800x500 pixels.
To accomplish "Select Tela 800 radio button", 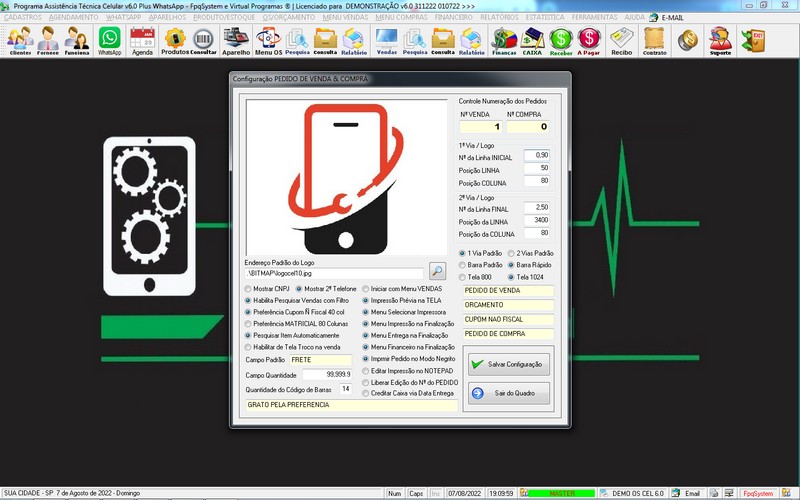I will (x=476, y=277).
